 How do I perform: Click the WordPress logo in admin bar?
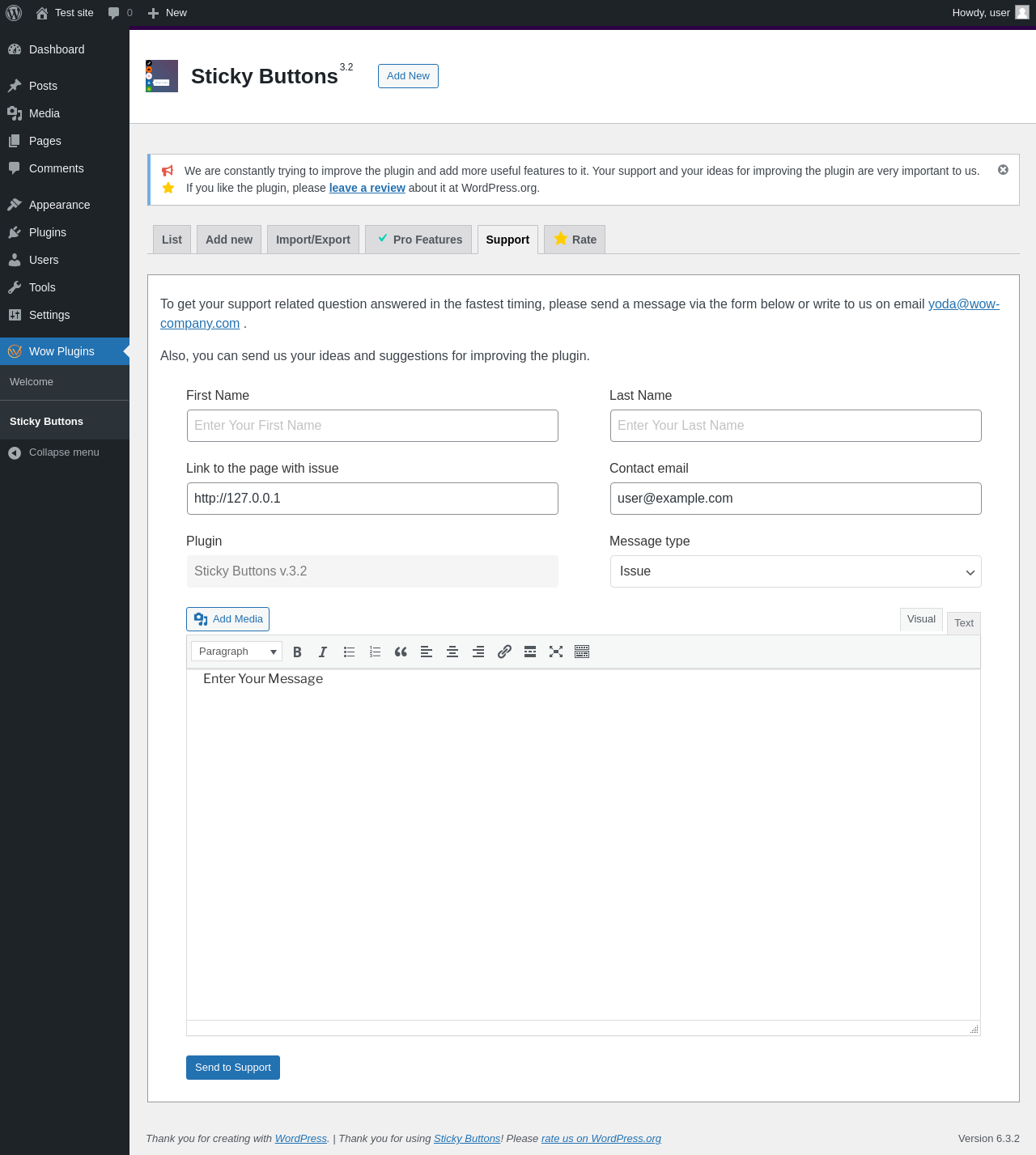14,13
